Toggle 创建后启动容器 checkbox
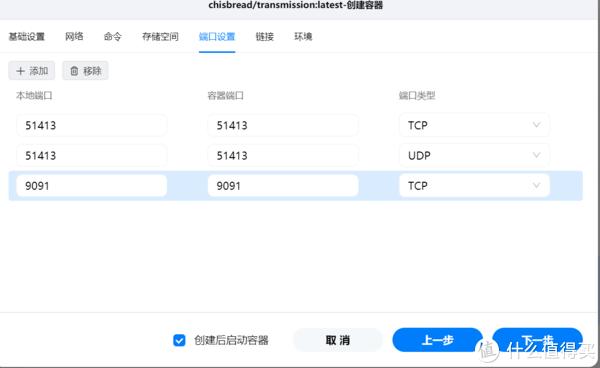Screen dimensions: 600x368 click(x=179, y=340)
